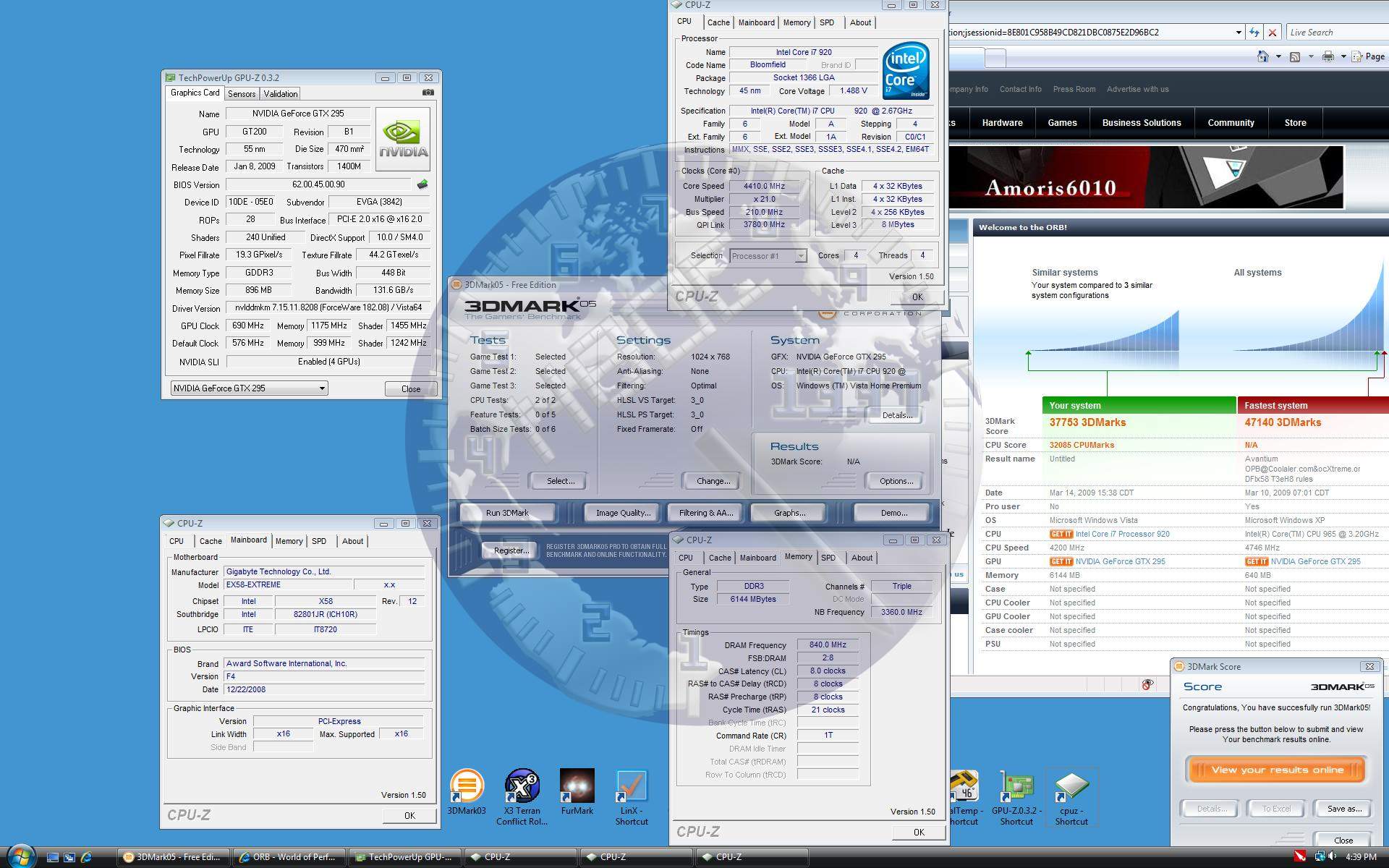Click the RSS feeds icon in browser toolbar
This screenshot has width=1389, height=868.
point(1295,56)
